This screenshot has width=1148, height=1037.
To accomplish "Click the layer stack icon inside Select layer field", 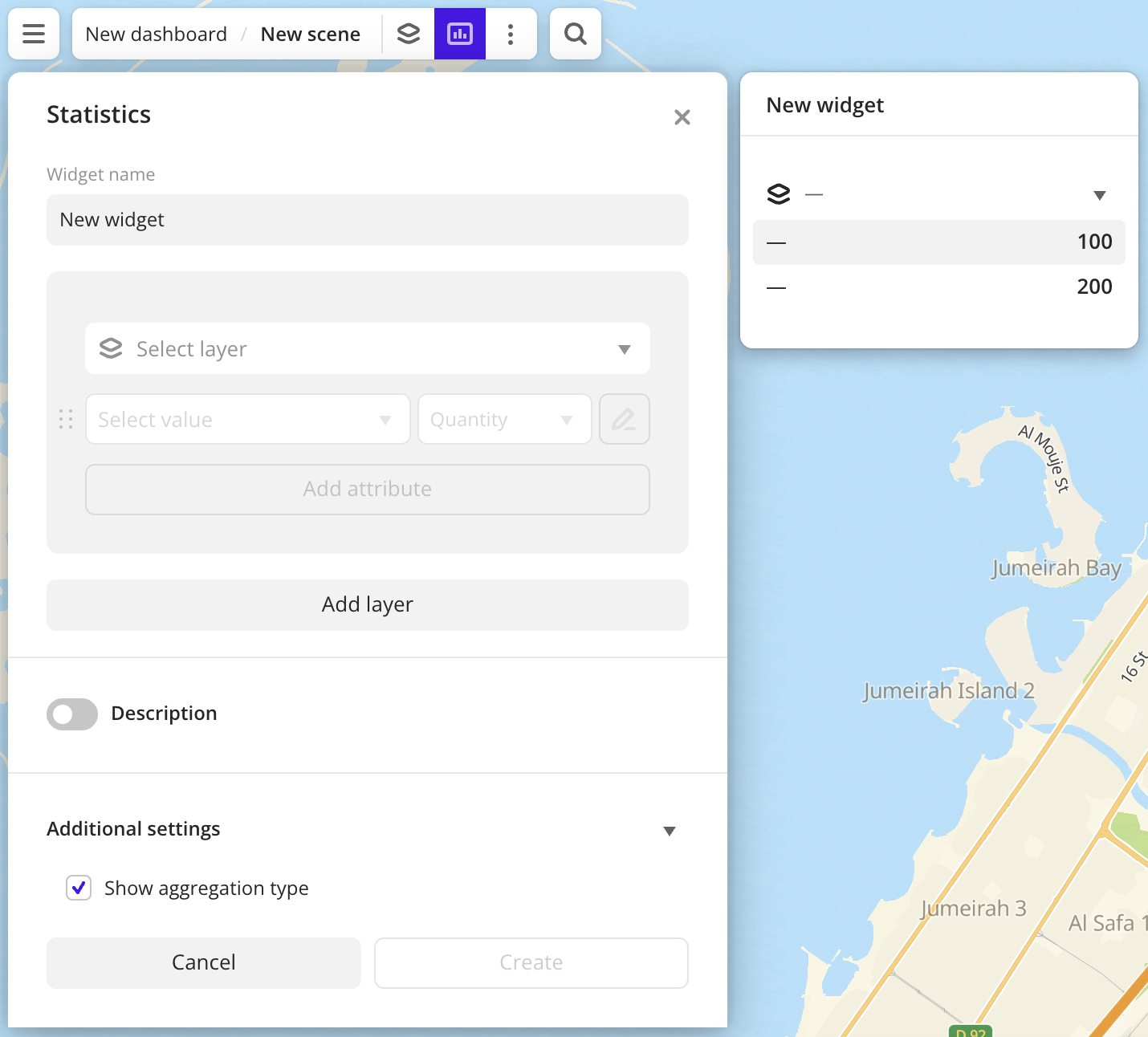I will (110, 348).
